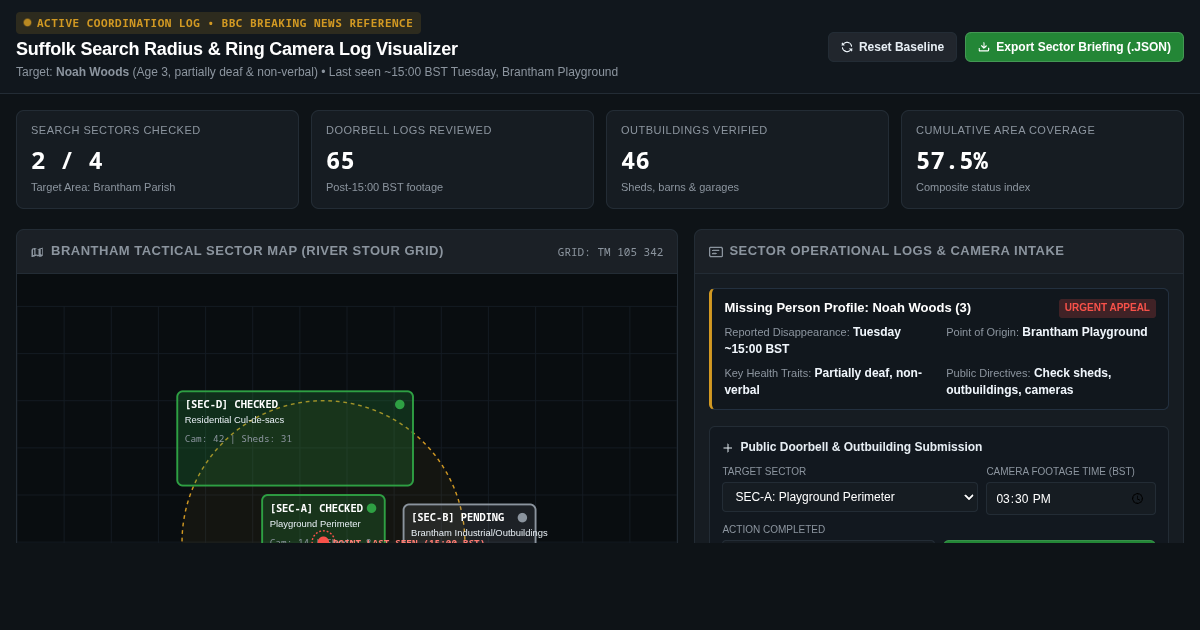Viewport: 1200px width, 630px height.
Task: Click the plus icon beside Public Doorbell Submission
Action: click(x=728, y=448)
